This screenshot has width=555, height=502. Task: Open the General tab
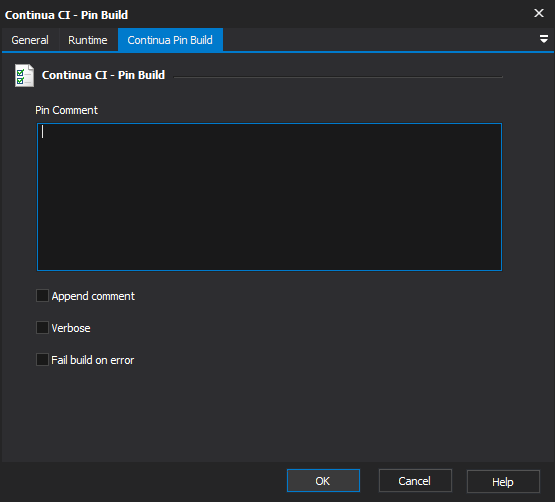(x=30, y=40)
